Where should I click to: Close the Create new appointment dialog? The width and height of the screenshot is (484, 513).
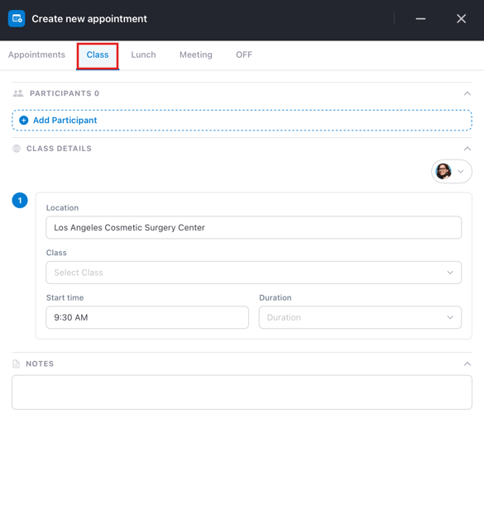point(461,19)
